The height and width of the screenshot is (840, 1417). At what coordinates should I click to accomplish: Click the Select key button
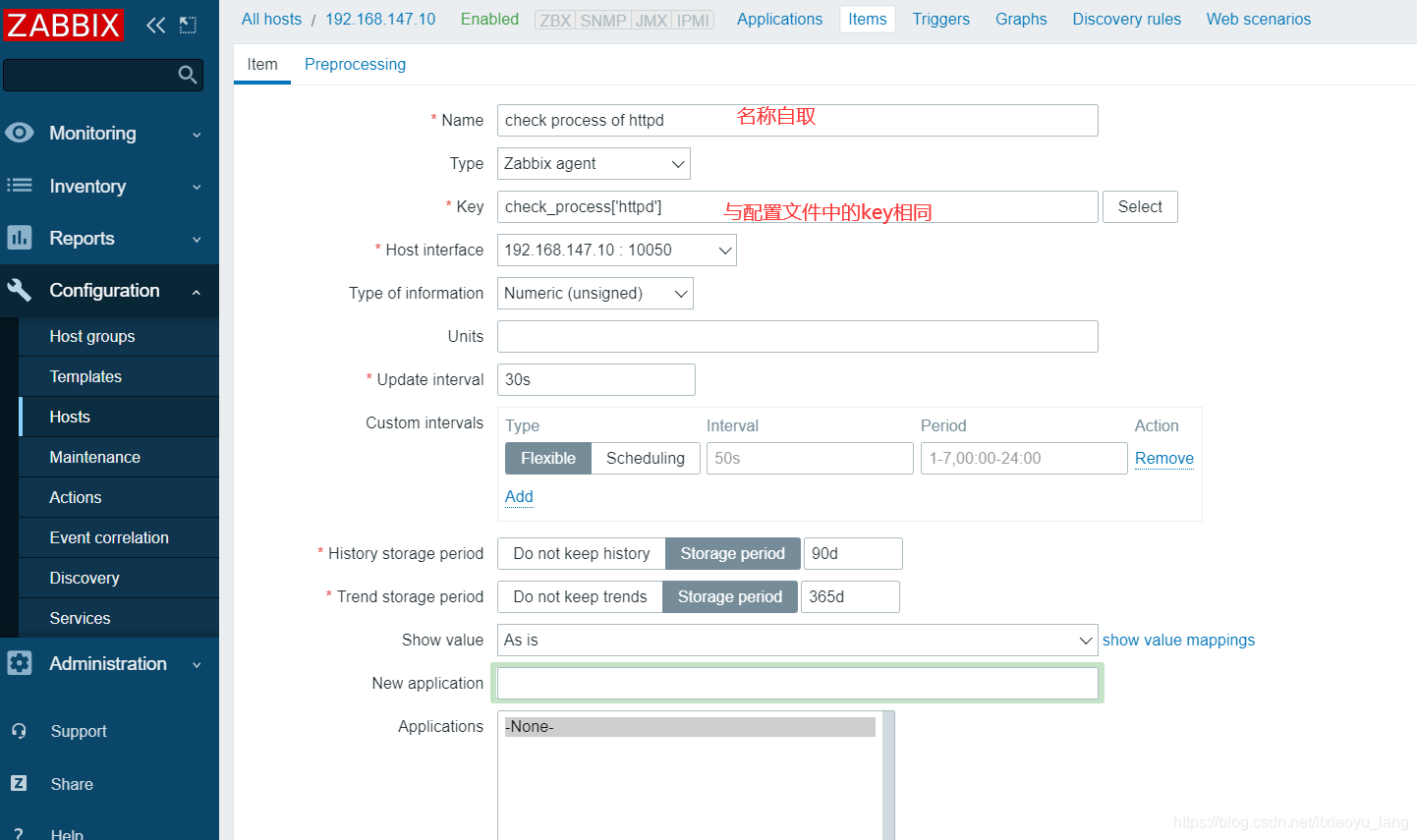(1140, 206)
